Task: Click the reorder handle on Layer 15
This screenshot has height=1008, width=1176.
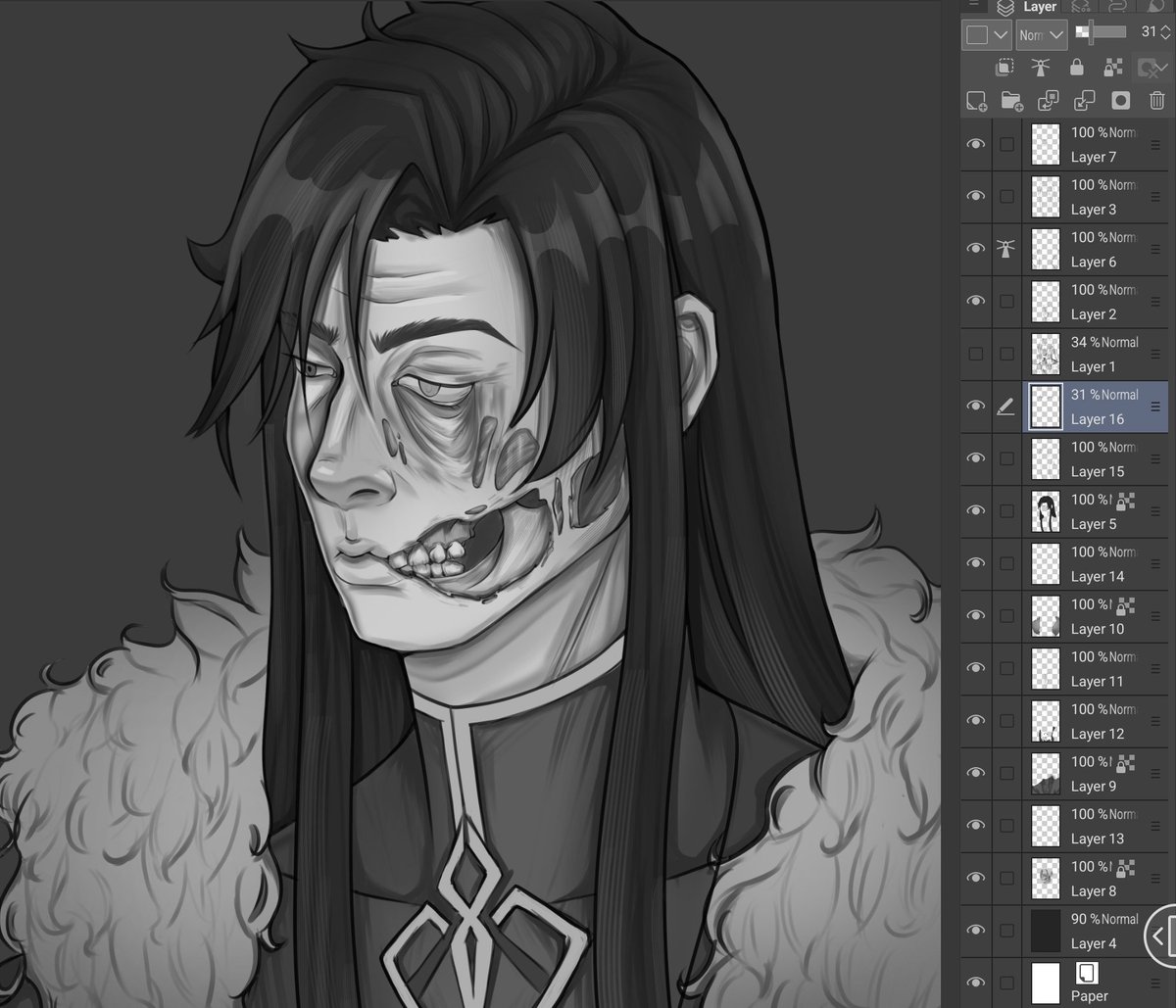Action: pos(1154,458)
